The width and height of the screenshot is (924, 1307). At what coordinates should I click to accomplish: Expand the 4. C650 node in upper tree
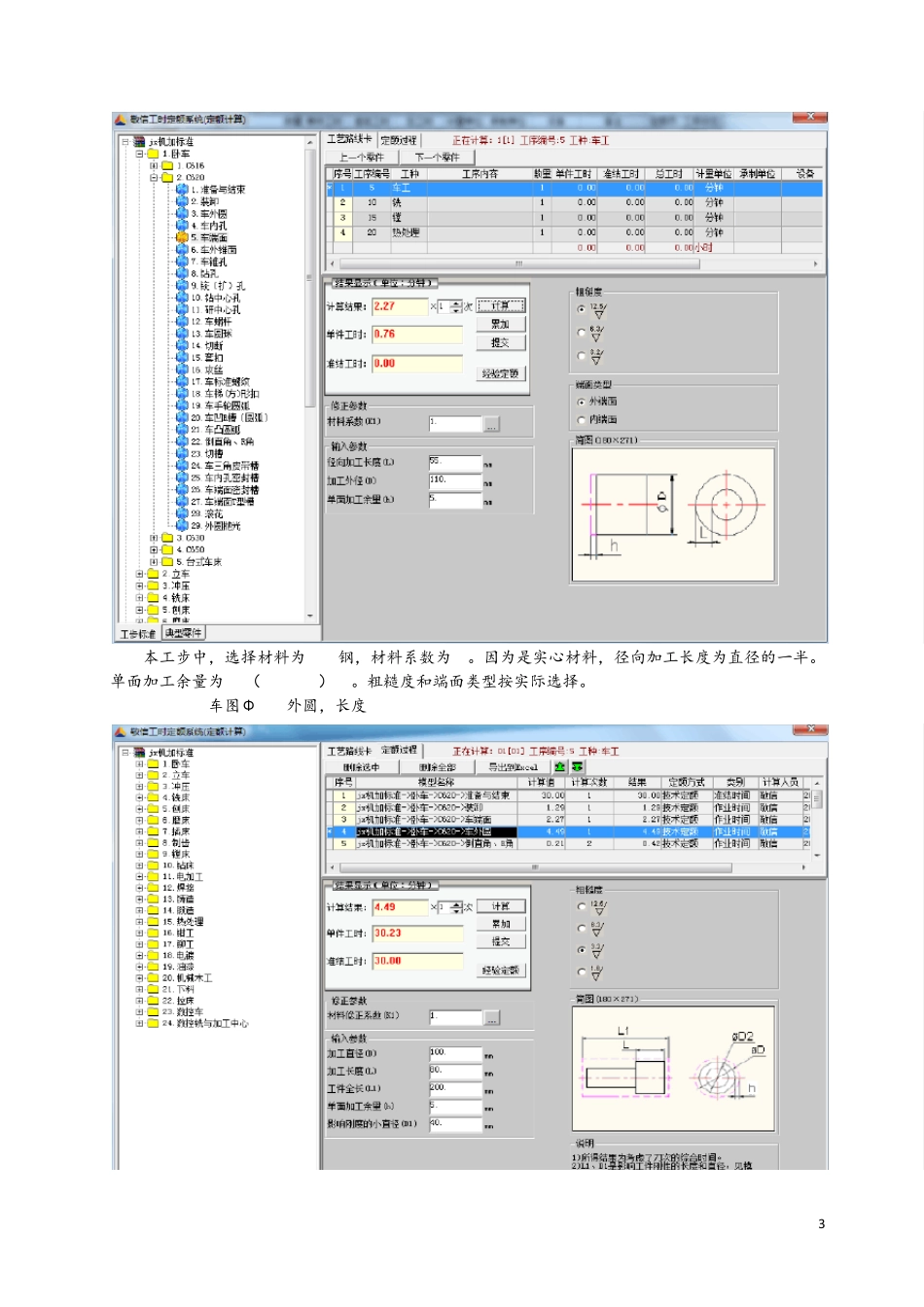click(x=154, y=549)
